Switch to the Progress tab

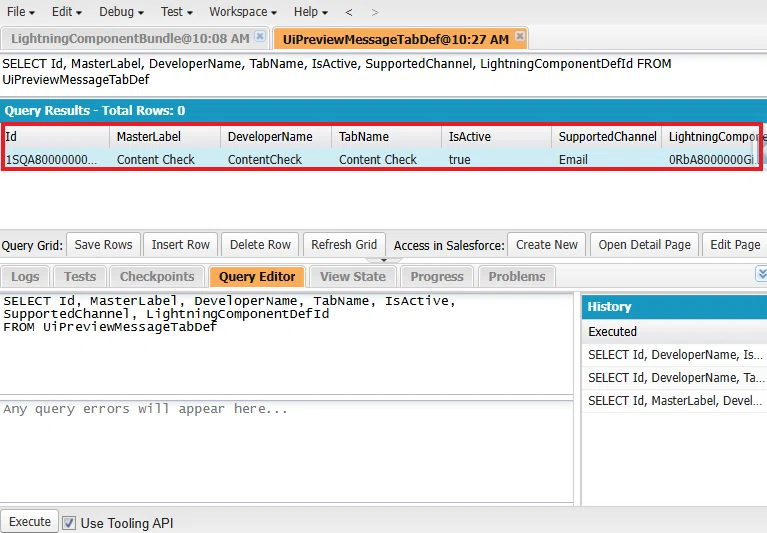click(x=437, y=277)
